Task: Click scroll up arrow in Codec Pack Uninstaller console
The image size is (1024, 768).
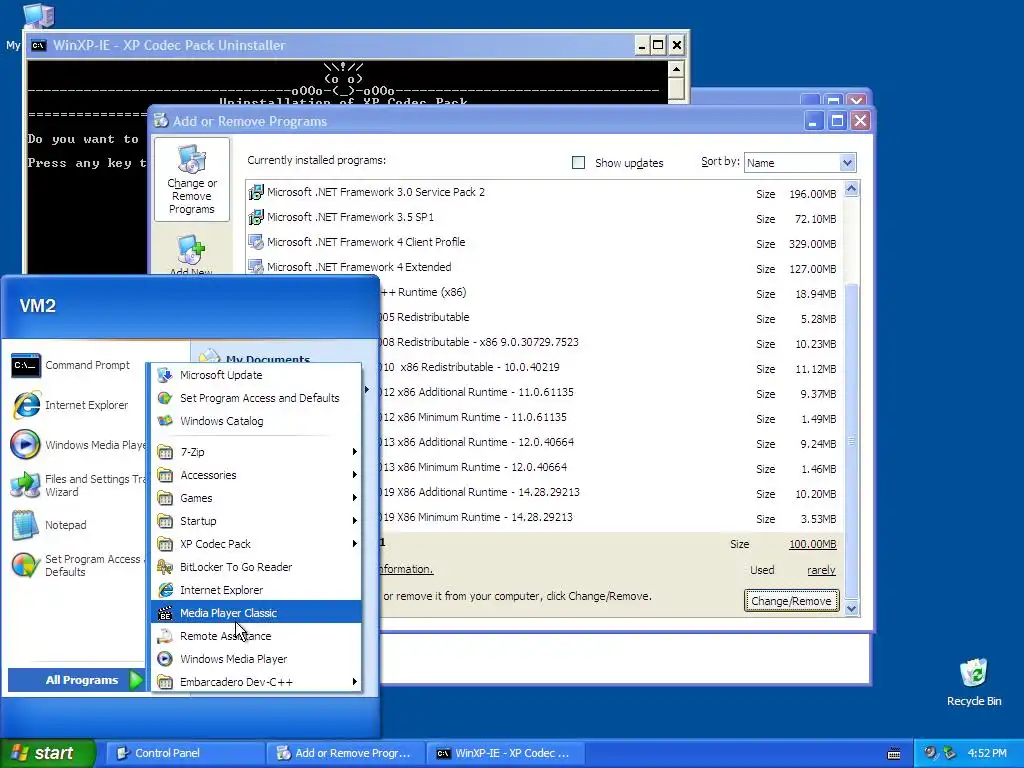Action: pyautogui.click(x=677, y=69)
